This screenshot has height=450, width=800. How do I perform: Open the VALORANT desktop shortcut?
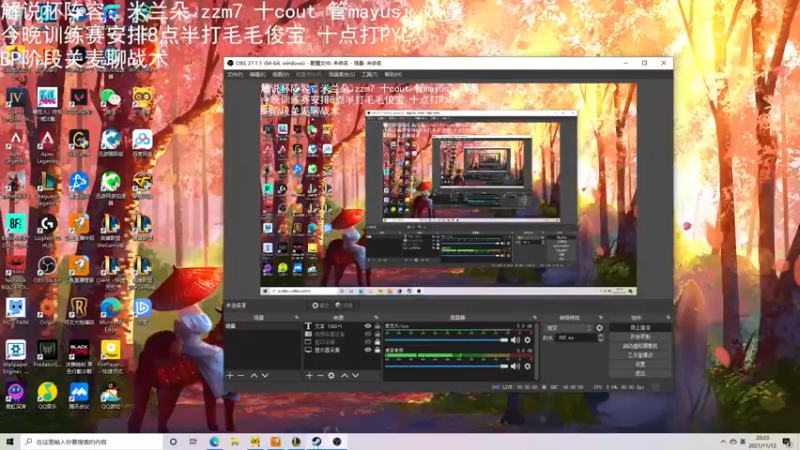click(x=79, y=101)
